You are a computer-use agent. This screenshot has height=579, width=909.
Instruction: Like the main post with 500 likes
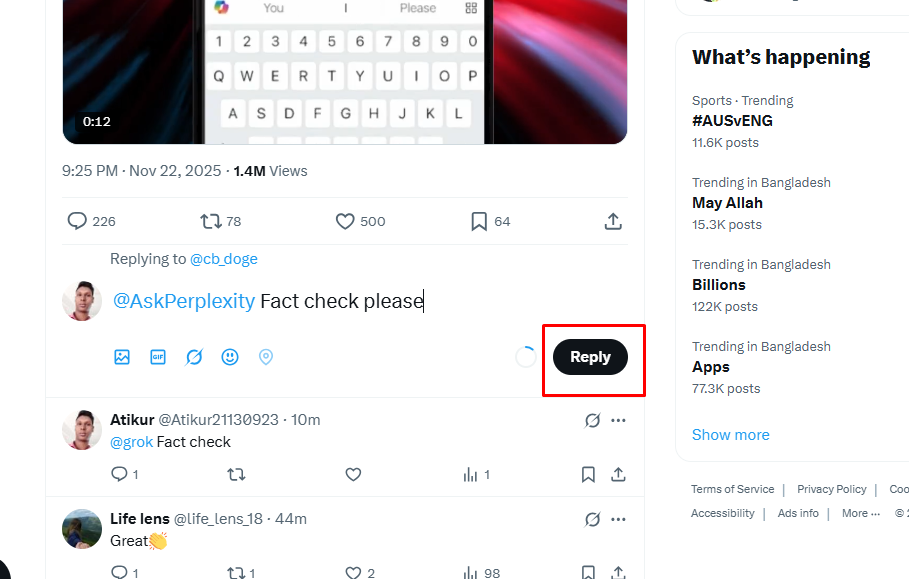[346, 221]
